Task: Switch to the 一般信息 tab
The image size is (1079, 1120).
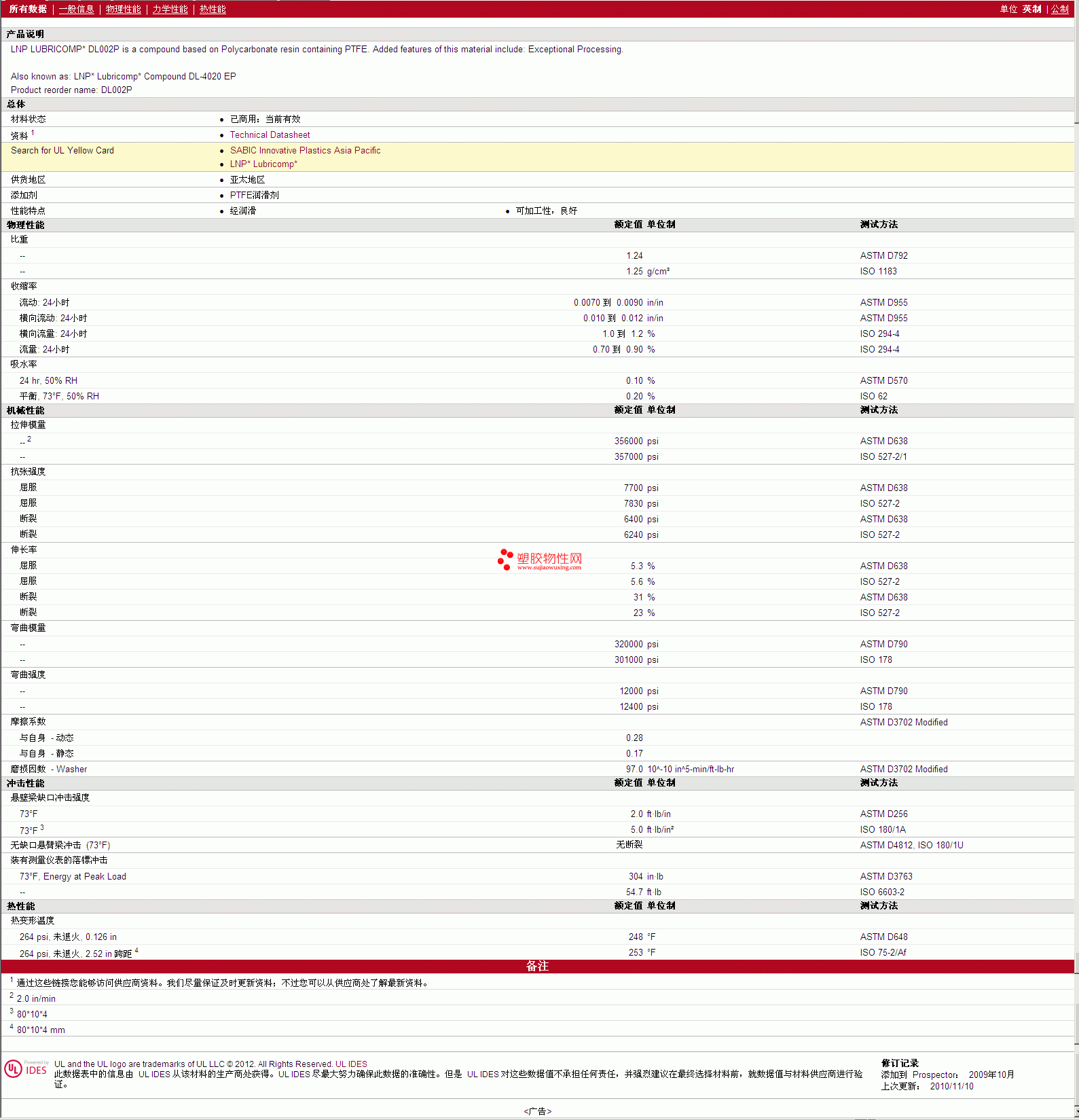Action: point(76,9)
